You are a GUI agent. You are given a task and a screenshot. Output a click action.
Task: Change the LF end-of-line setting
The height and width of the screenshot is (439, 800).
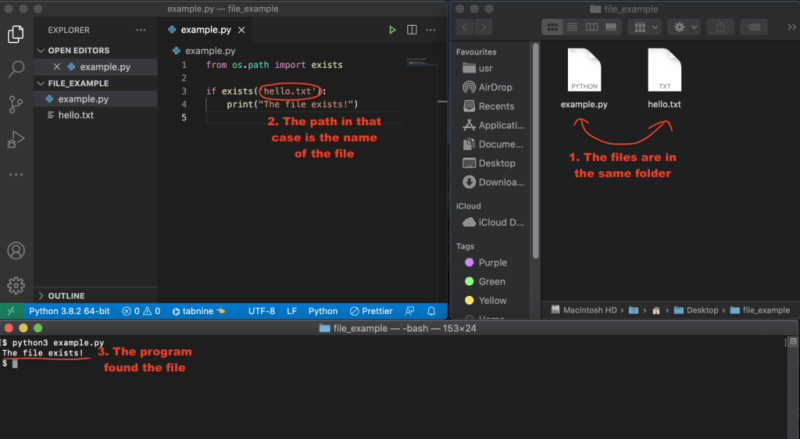pos(291,311)
